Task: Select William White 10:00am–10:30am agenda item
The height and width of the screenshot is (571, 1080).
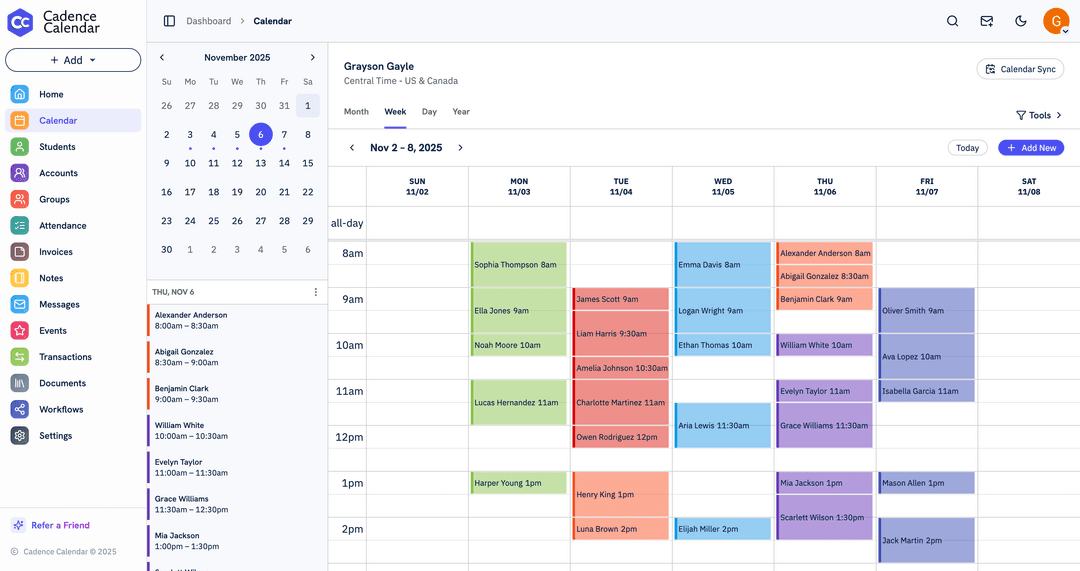Action: (237, 430)
